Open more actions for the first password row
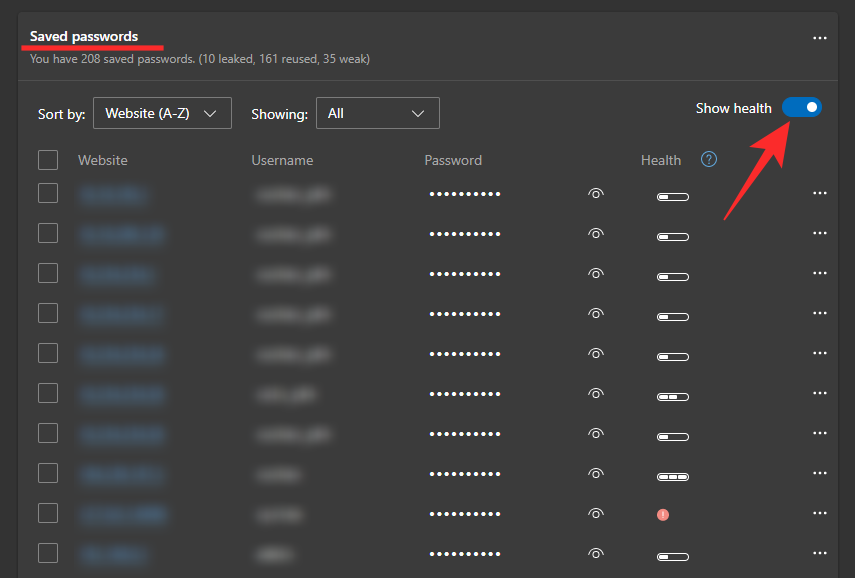This screenshot has width=855, height=578. (x=819, y=194)
